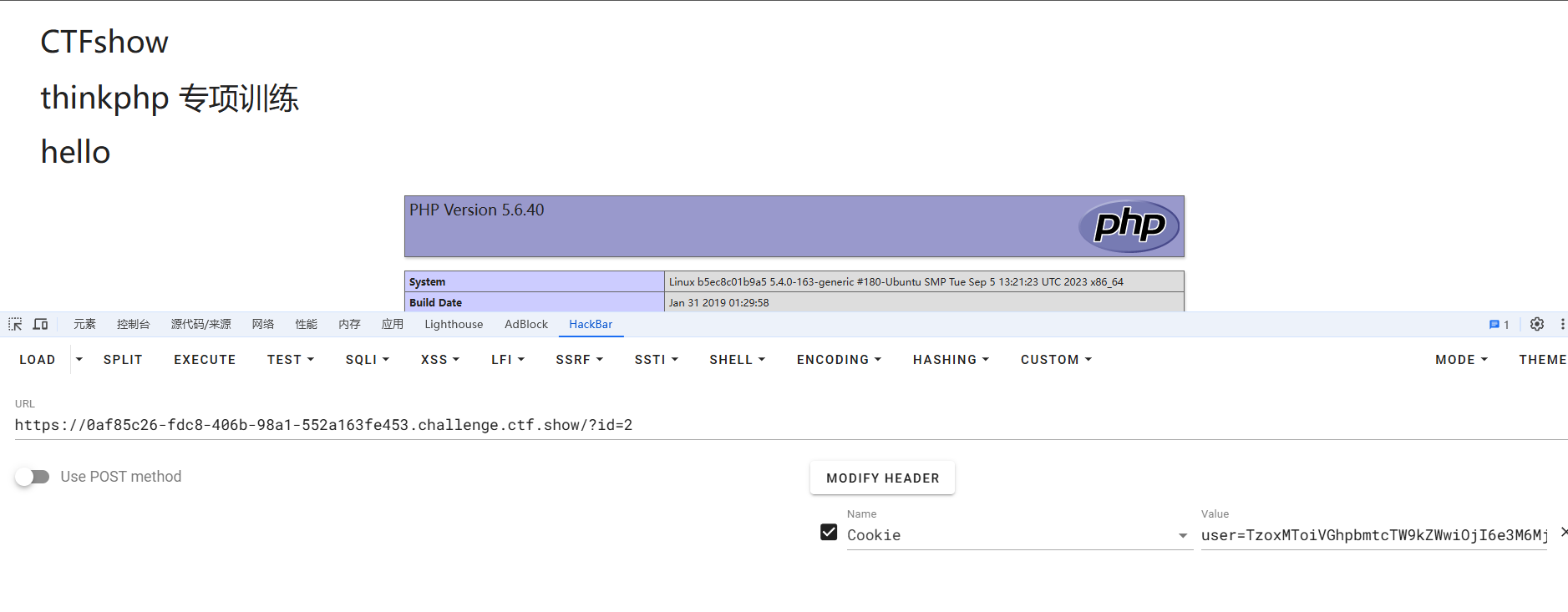Image resolution: width=1568 pixels, height=612 pixels.
Task: Enable the Use POST method switch
Action: pyautogui.click(x=33, y=477)
